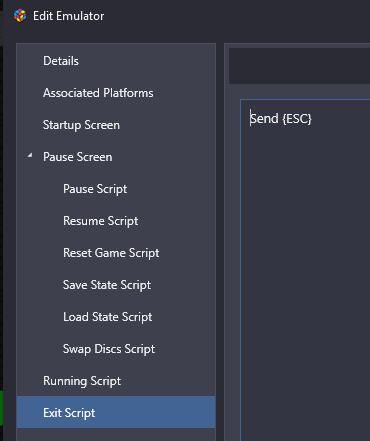Click the LaunchBox cube icon in title bar
The image size is (370, 441).
tap(20, 16)
